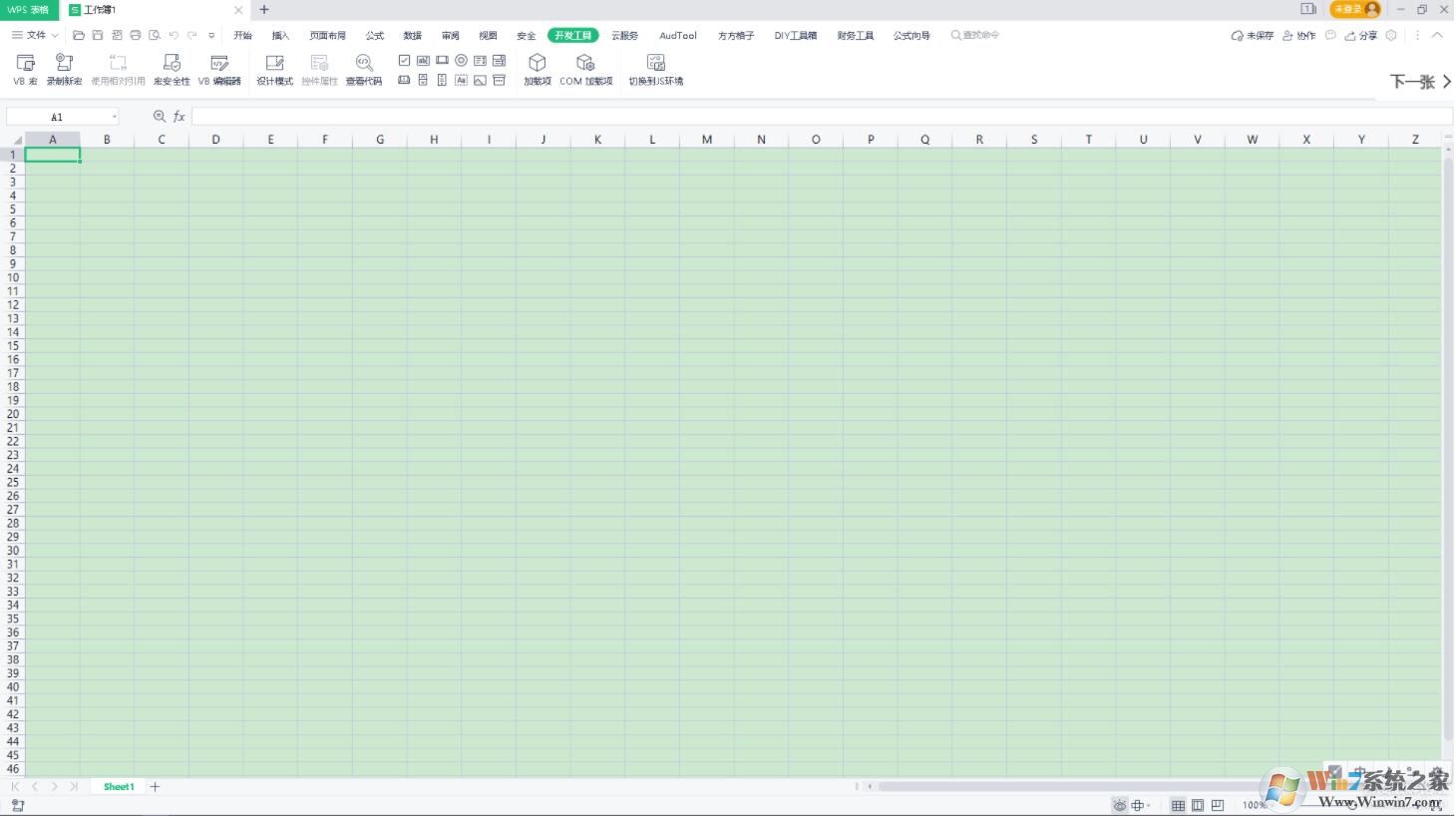The height and width of the screenshot is (816, 1456).
Task: Open the 公式 ribbon tab
Action: click(x=375, y=36)
